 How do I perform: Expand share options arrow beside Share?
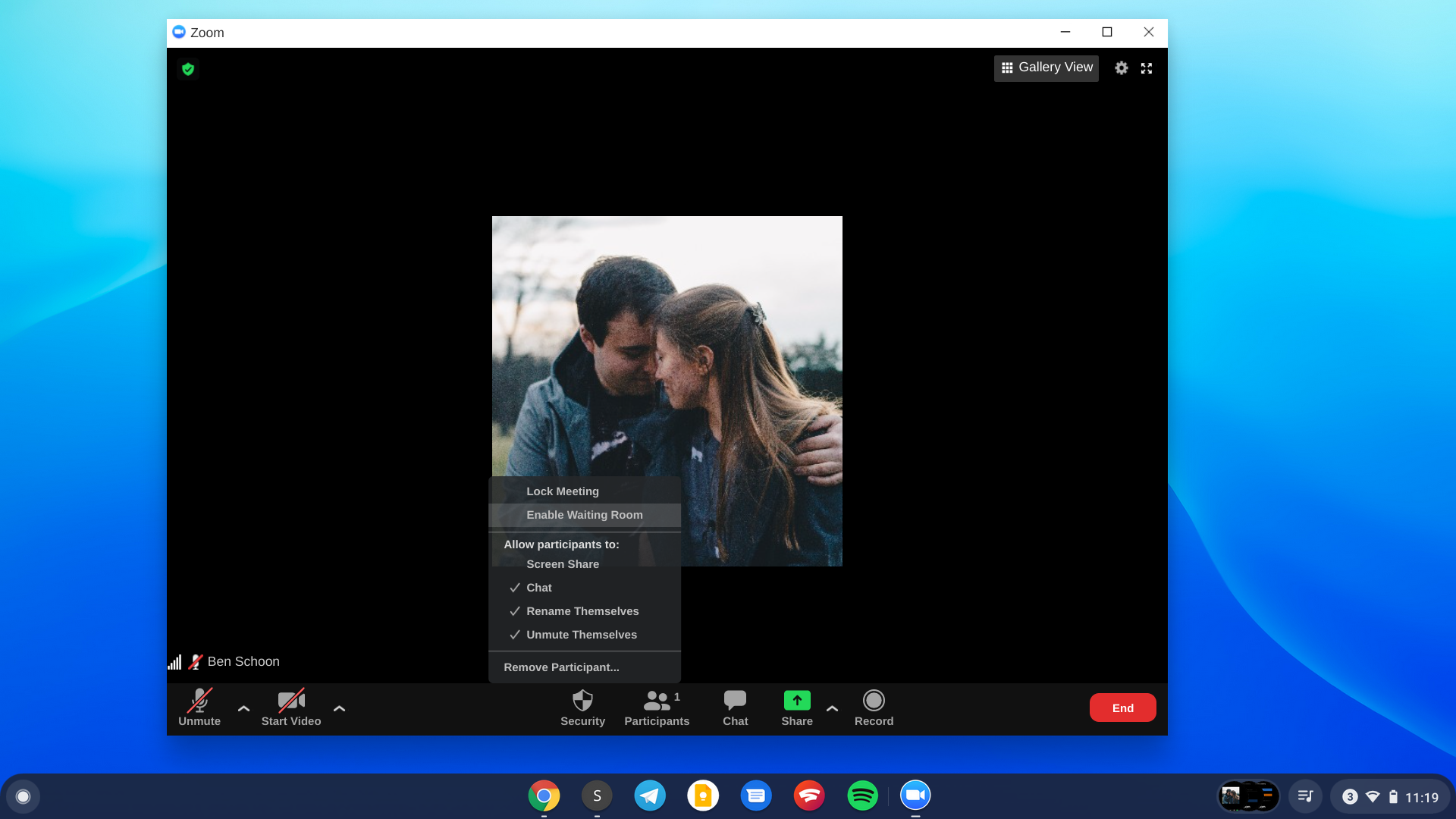pyautogui.click(x=832, y=708)
